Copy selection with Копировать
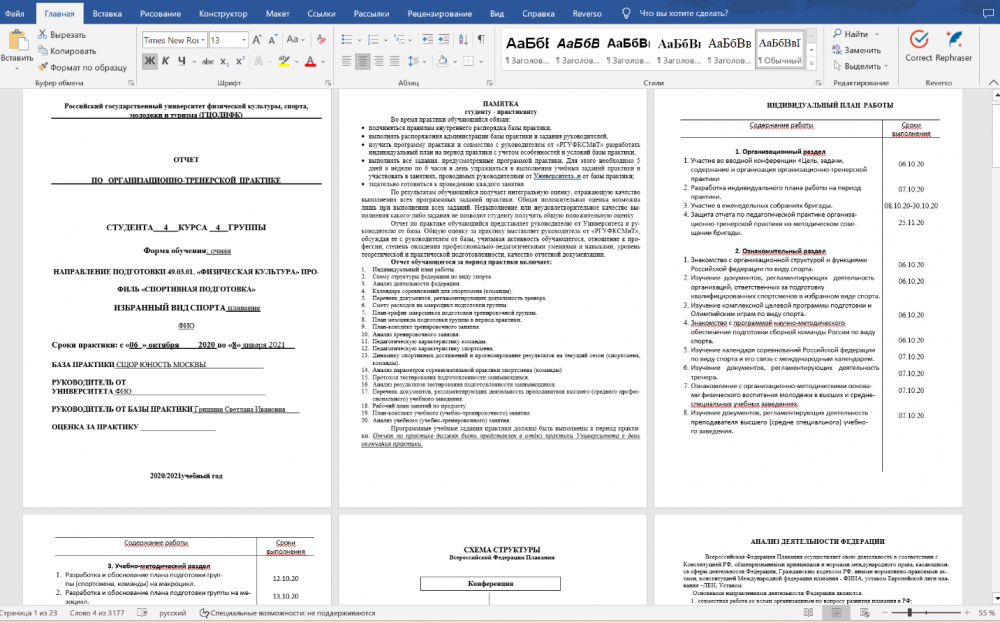Viewport: 1000px width, 623px height. click(66, 51)
